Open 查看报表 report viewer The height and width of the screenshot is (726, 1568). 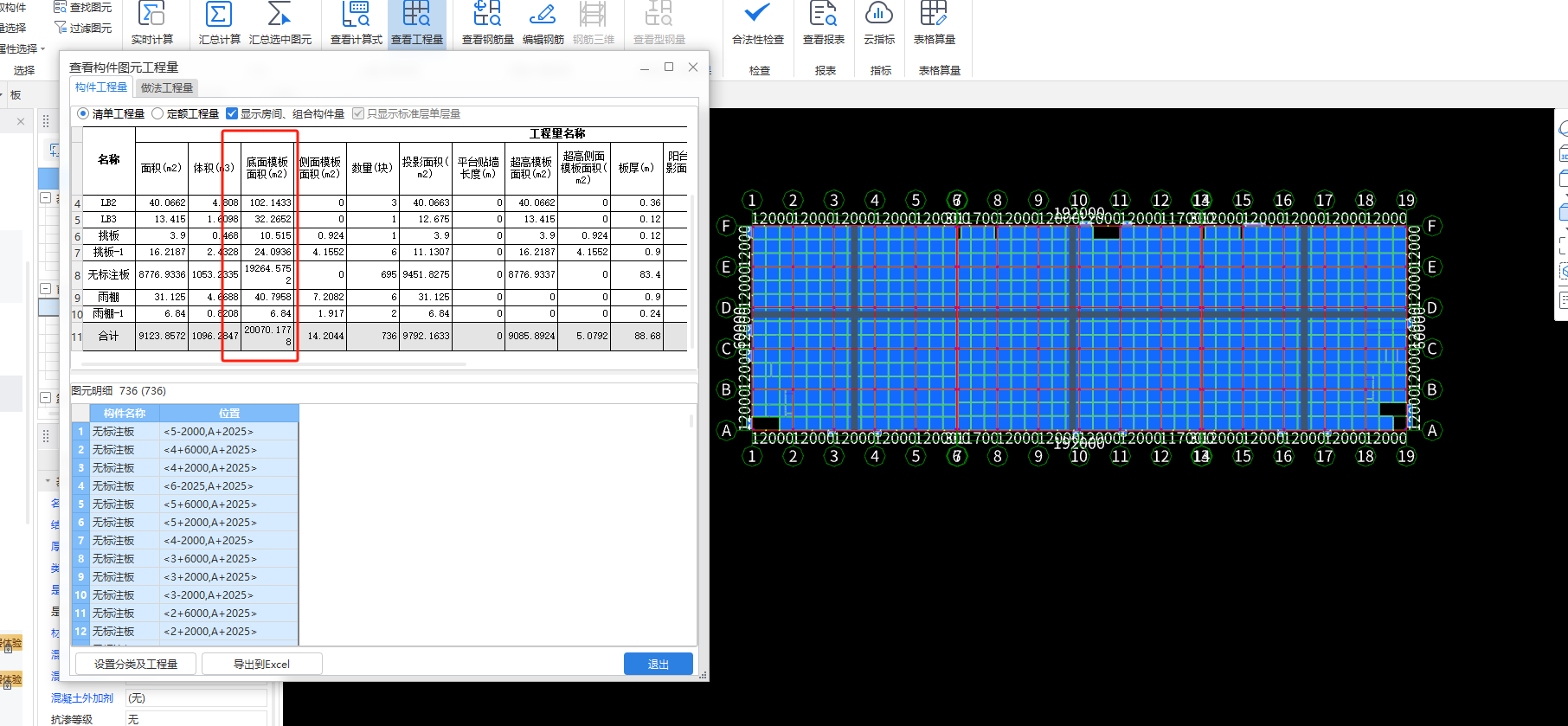point(823,23)
